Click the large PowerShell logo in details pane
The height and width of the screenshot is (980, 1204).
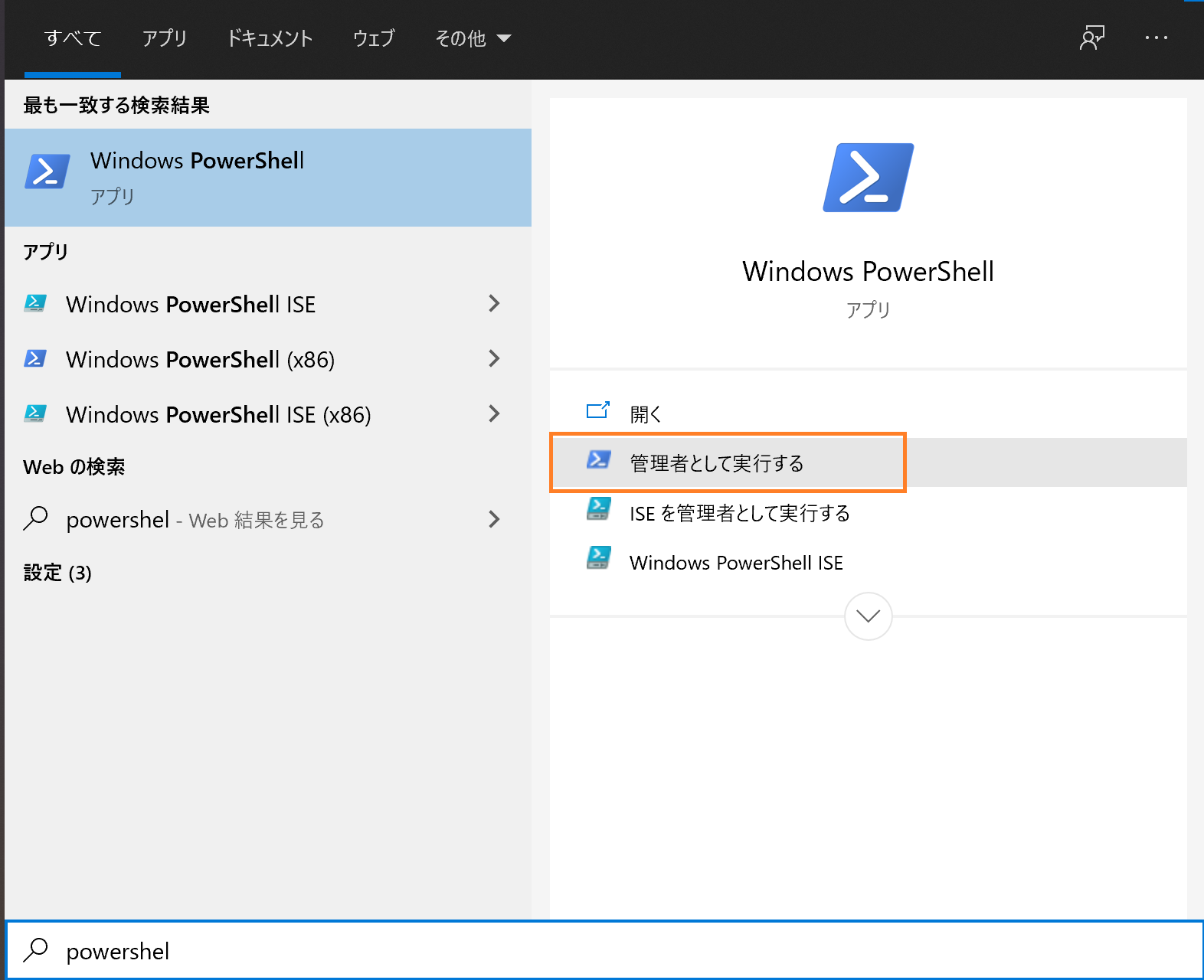click(868, 178)
